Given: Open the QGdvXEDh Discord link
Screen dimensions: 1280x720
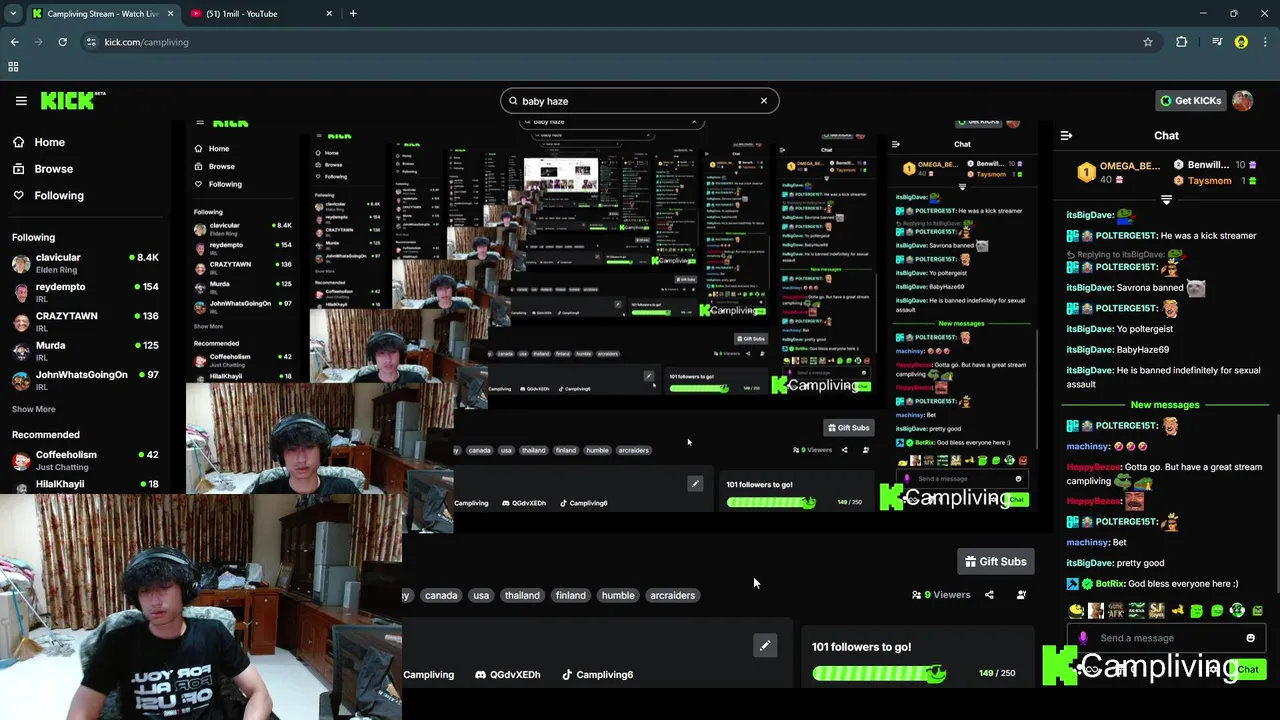Looking at the screenshot, I should (508, 675).
